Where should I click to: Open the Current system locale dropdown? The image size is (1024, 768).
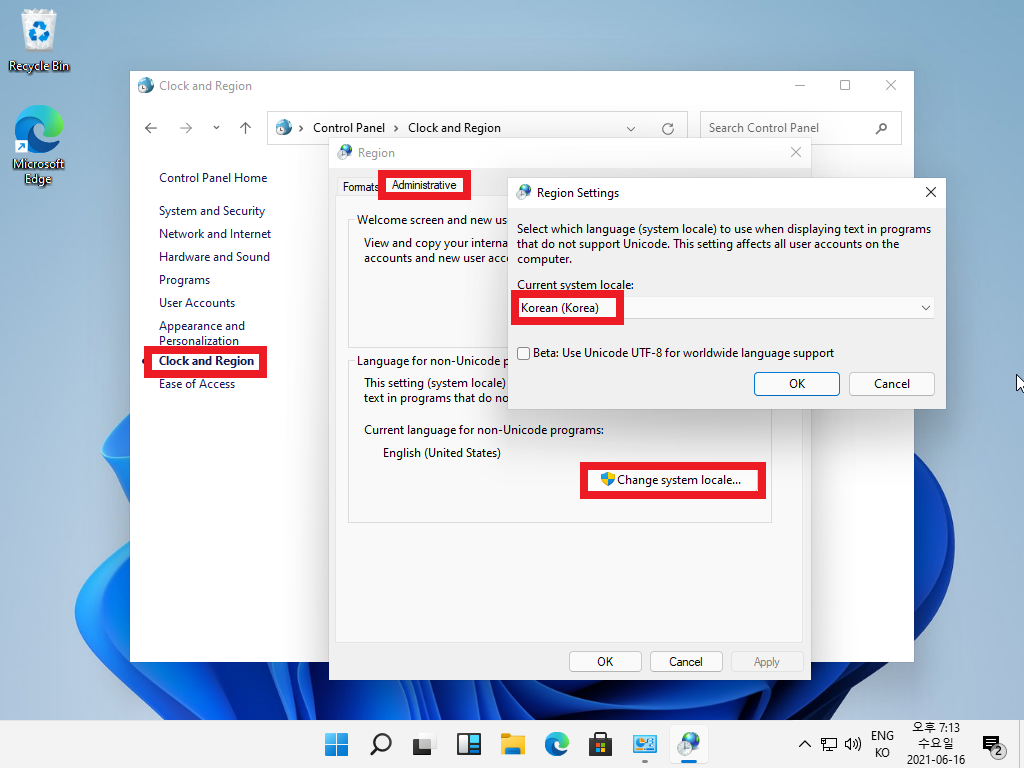click(725, 308)
